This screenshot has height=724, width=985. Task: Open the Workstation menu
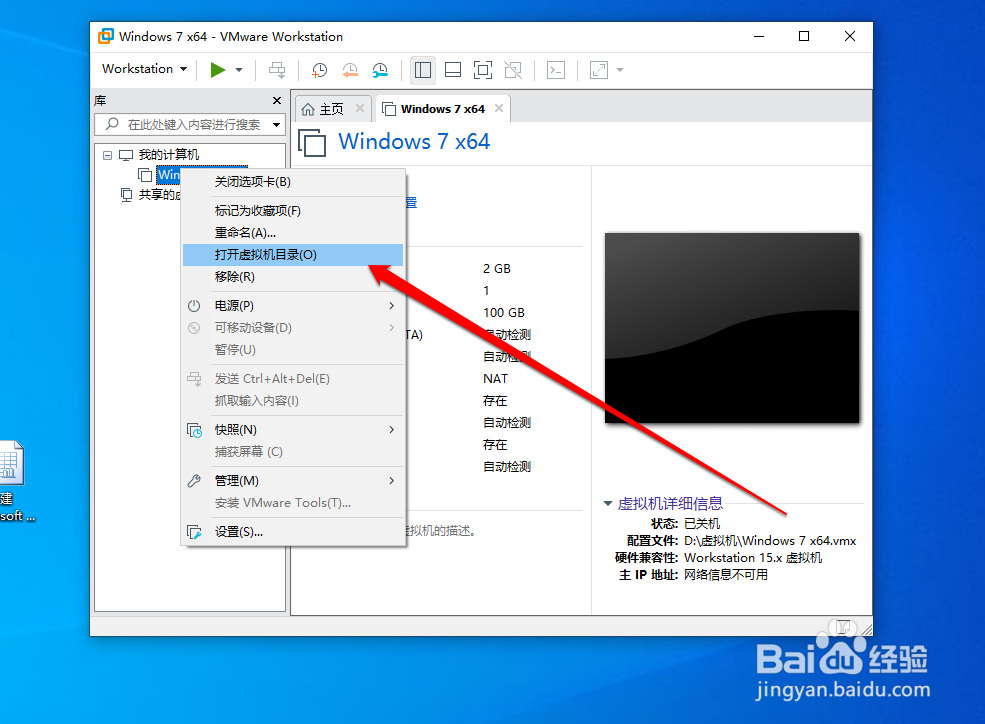pos(144,69)
